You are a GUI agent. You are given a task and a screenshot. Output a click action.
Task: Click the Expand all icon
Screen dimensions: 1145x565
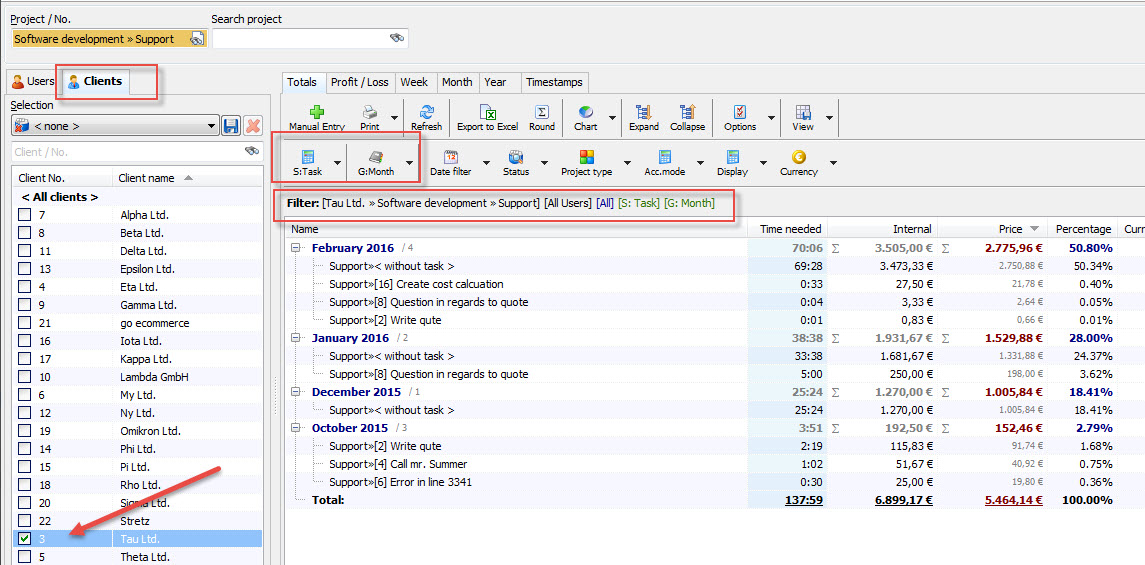point(644,112)
